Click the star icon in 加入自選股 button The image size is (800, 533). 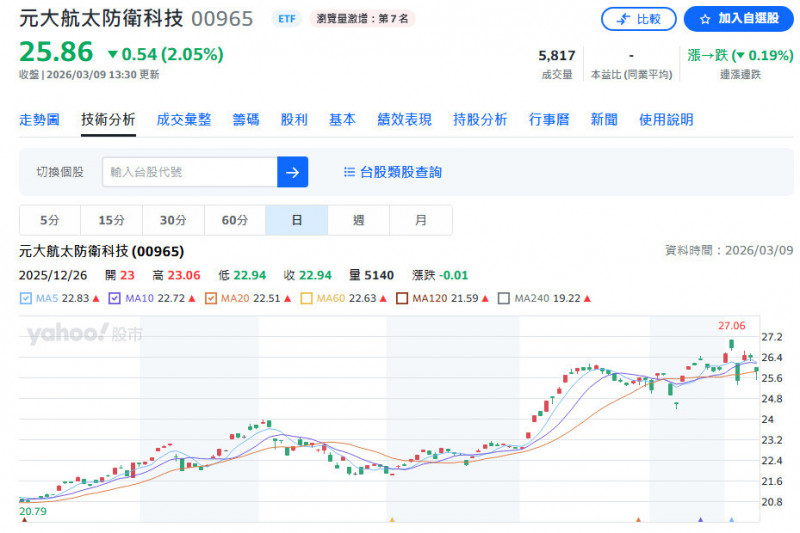(x=705, y=19)
